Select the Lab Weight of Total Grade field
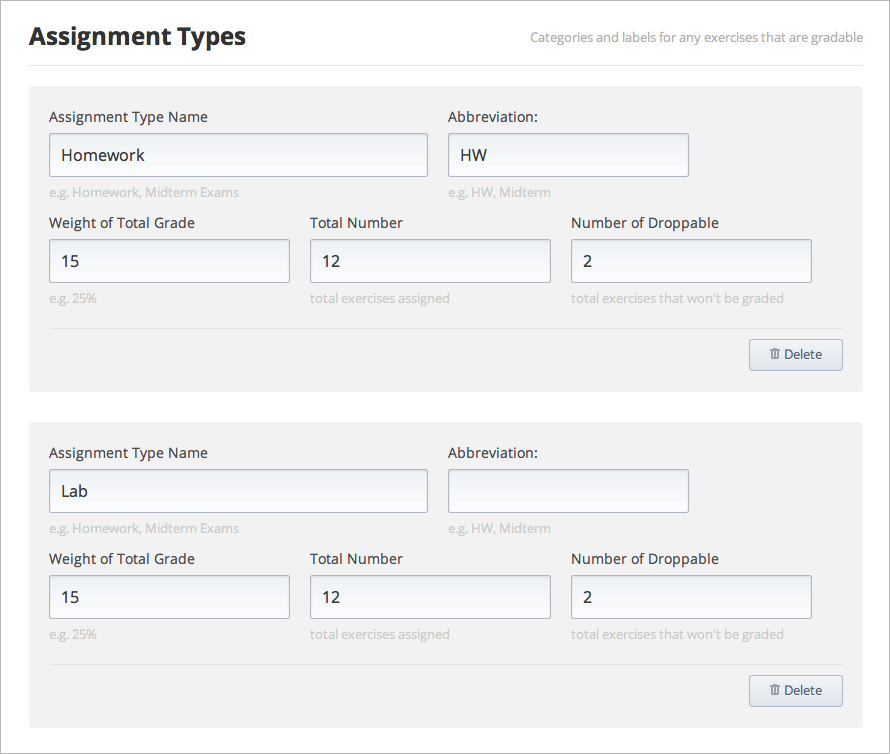Image resolution: width=890 pixels, height=754 pixels. pos(169,597)
